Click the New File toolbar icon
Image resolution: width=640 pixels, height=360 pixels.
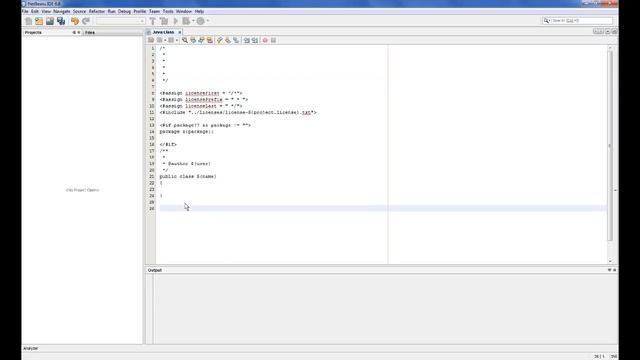[x=28, y=21]
